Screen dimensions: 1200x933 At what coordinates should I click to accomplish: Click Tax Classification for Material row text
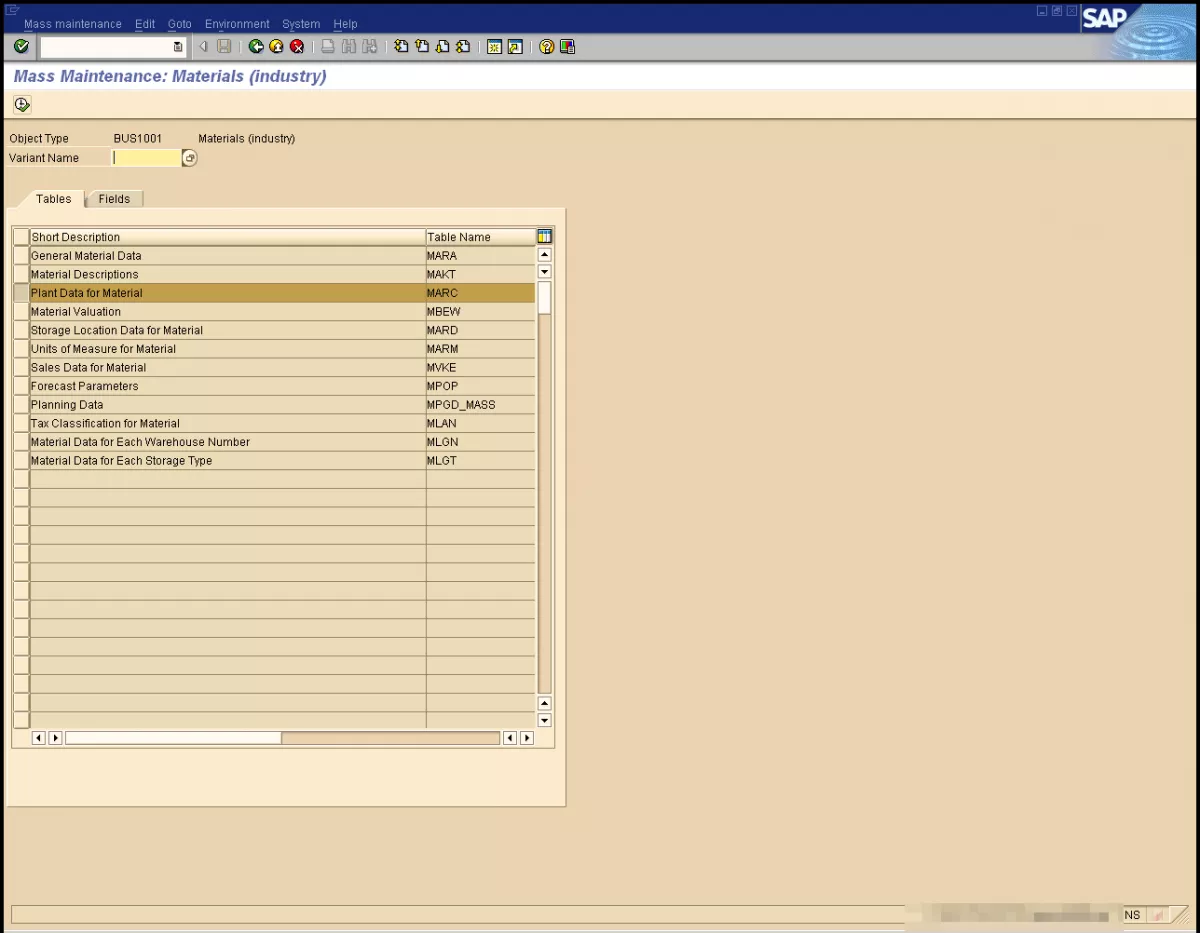pyautogui.click(x=105, y=424)
